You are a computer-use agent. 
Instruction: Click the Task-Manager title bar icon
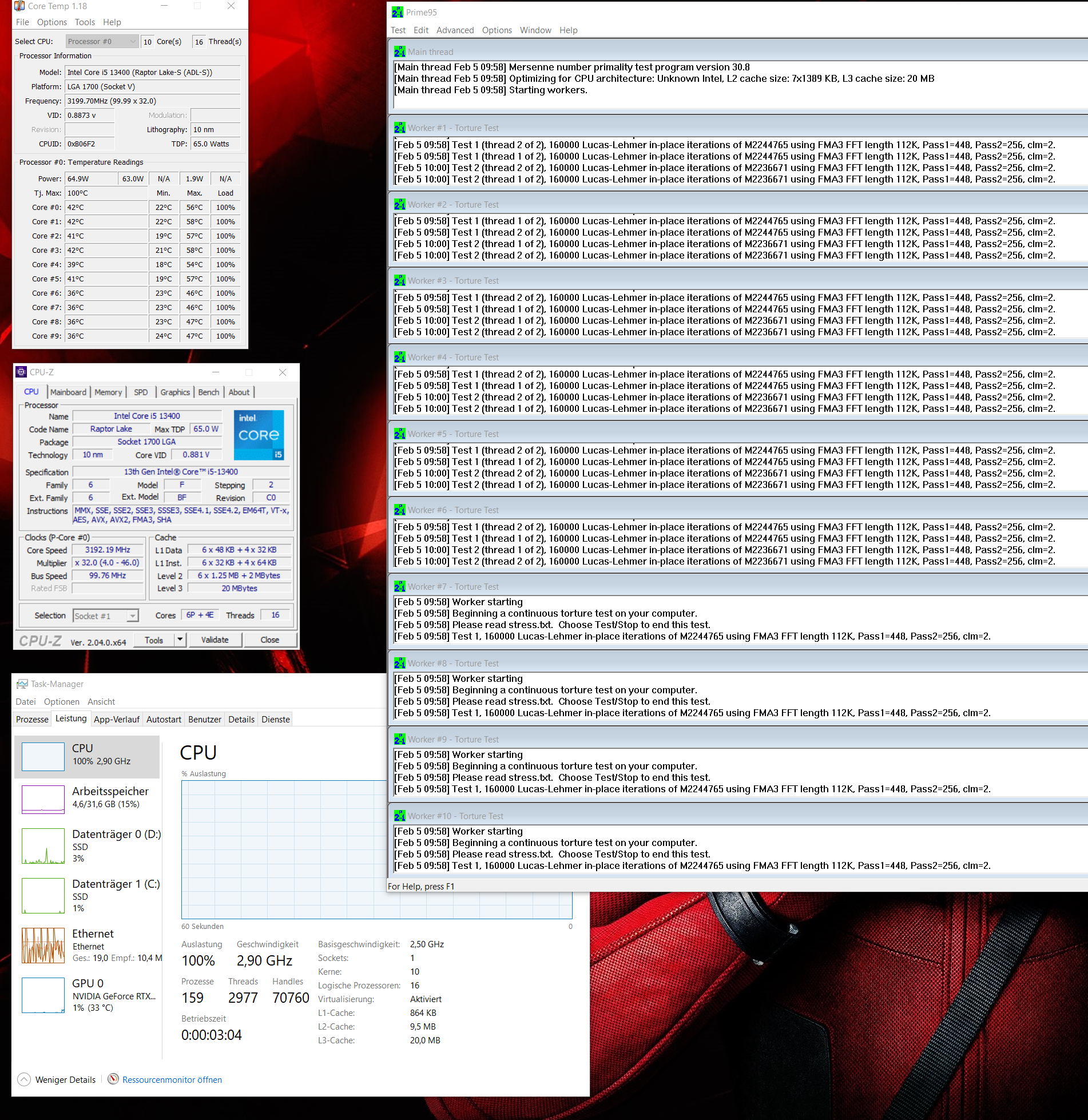coord(22,684)
